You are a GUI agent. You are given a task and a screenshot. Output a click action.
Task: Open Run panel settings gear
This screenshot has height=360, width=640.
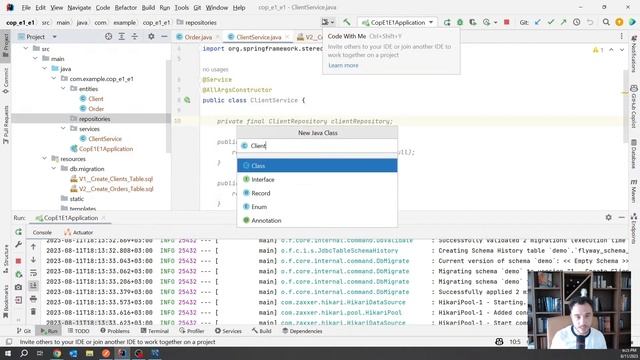click(x=609, y=218)
